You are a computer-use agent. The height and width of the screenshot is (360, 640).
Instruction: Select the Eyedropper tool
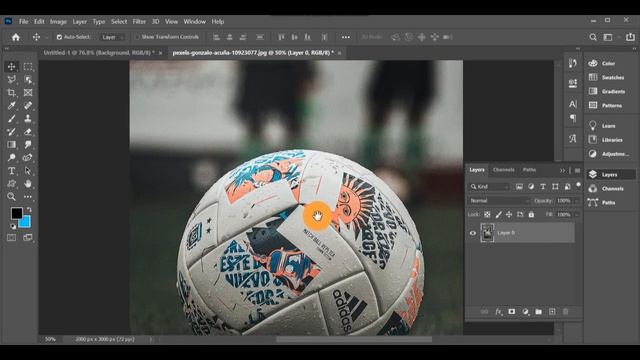pyautogui.click(x=11, y=106)
